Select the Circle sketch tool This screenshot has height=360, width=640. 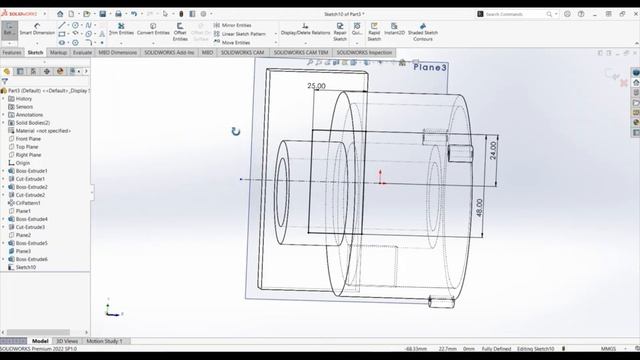(75, 25)
